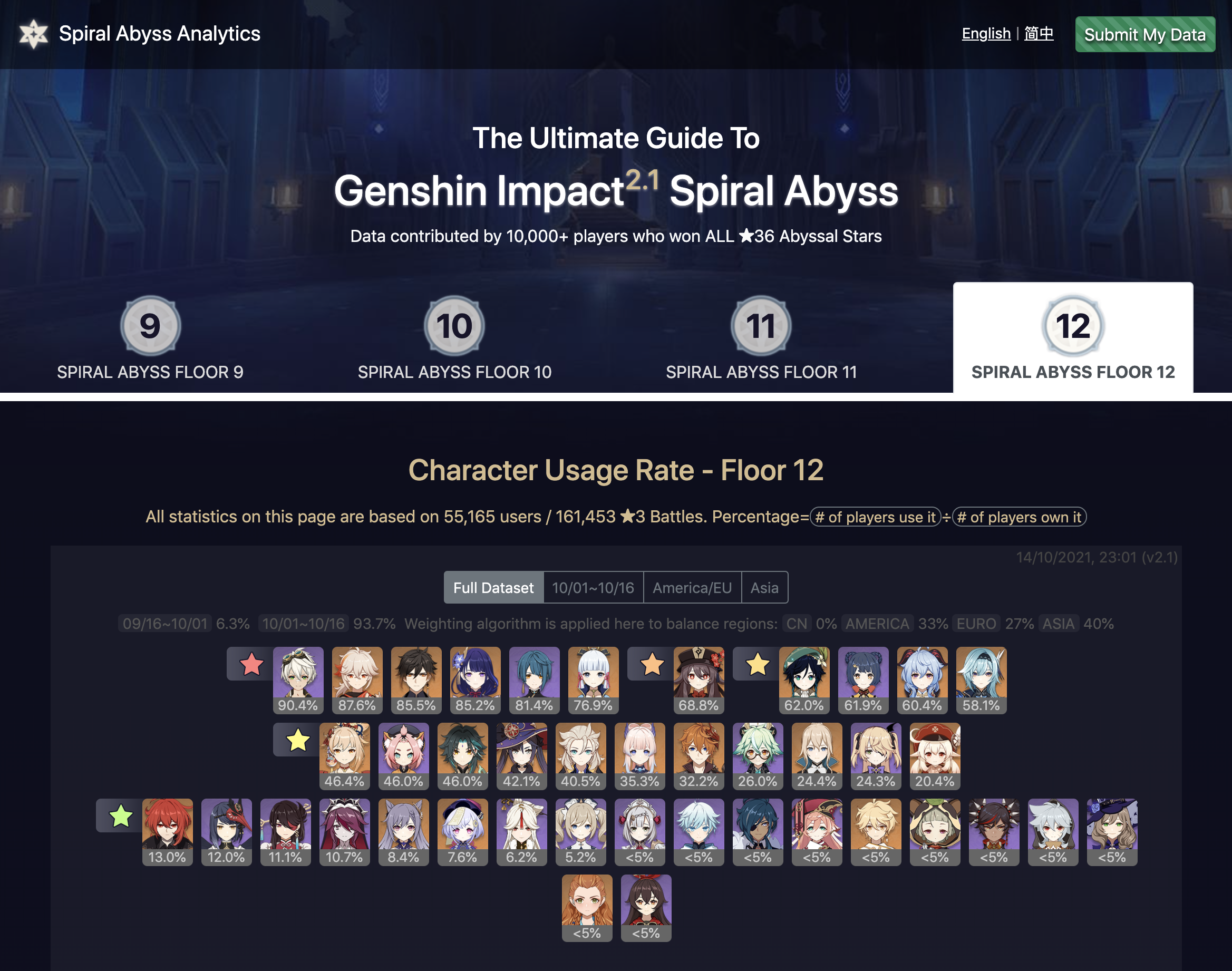Open the Floor 11 badge icon
Image resolution: width=1232 pixels, height=971 pixels.
761,326
